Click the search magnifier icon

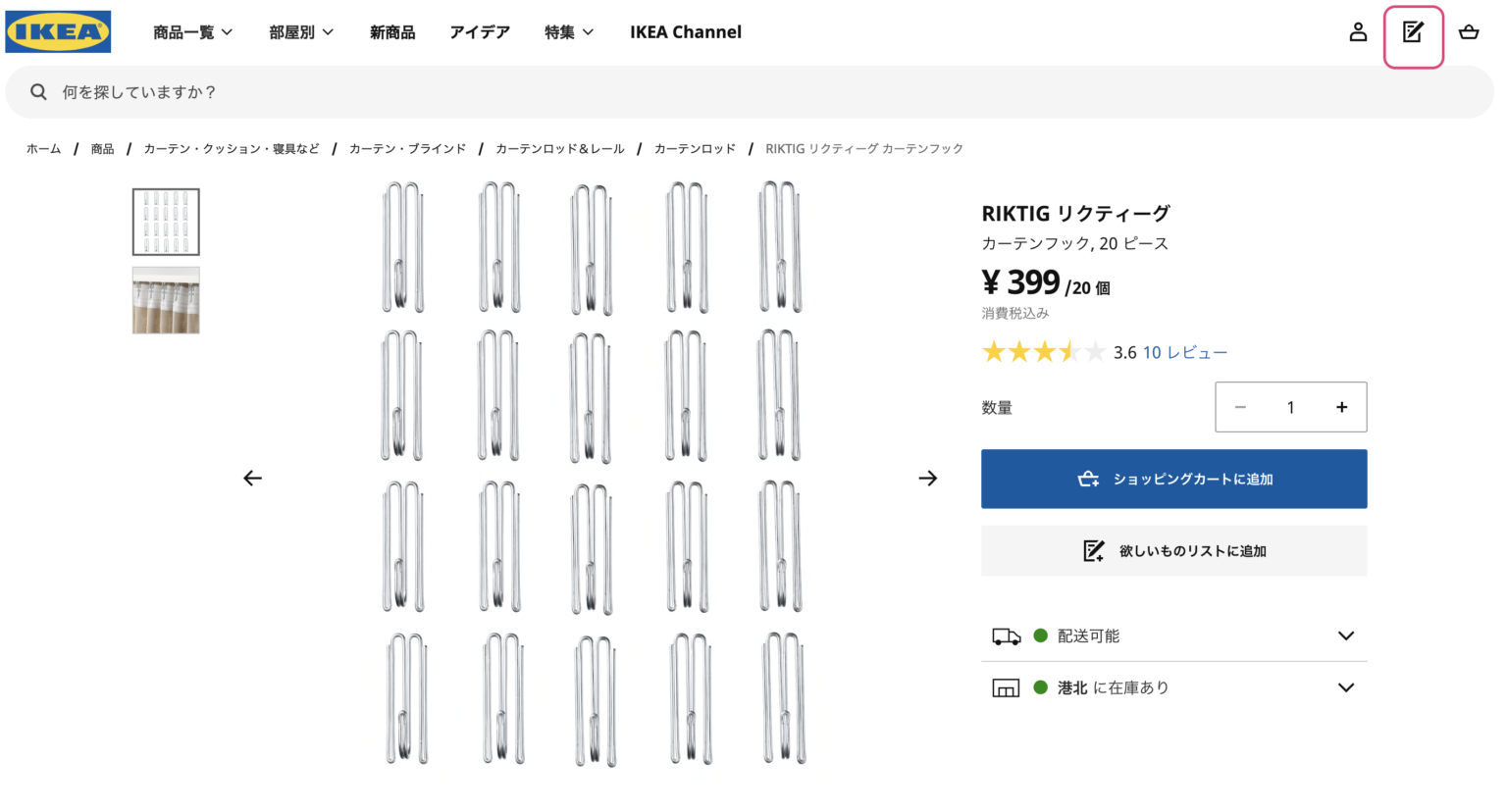(38, 92)
